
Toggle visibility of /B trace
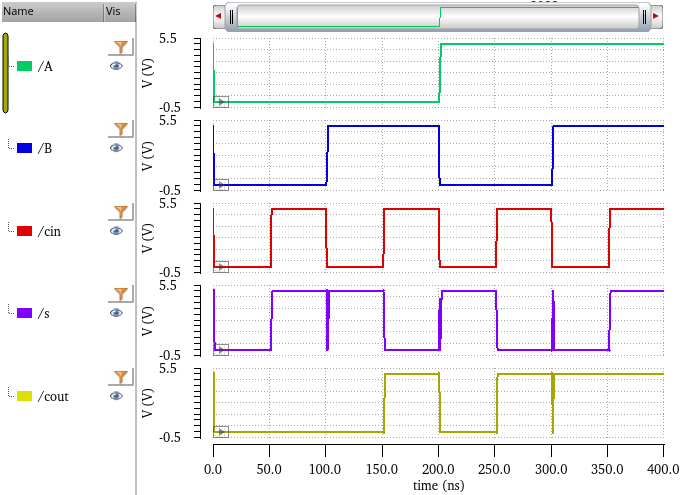(116, 148)
